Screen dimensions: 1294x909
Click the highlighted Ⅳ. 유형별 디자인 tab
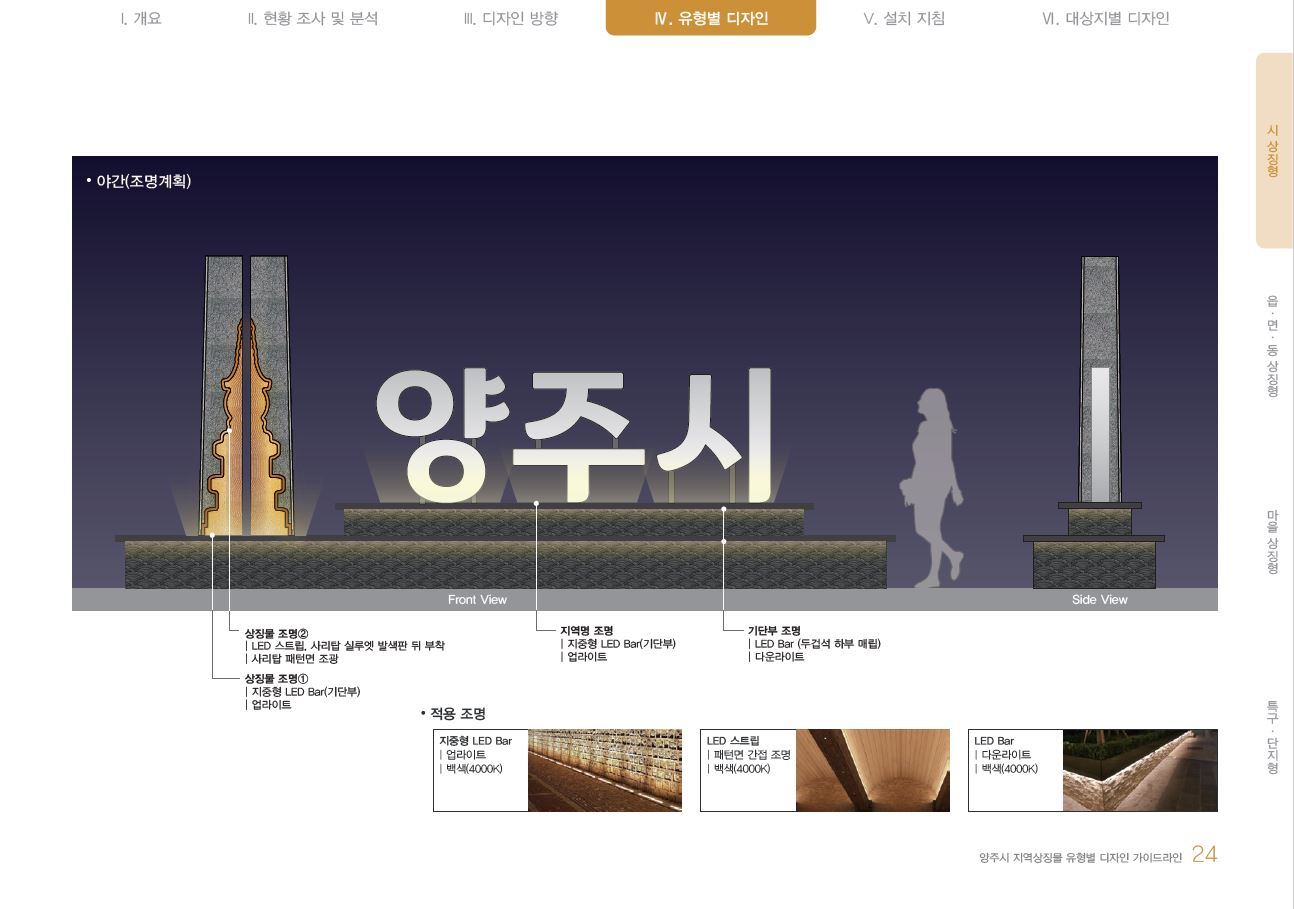[x=710, y=18]
